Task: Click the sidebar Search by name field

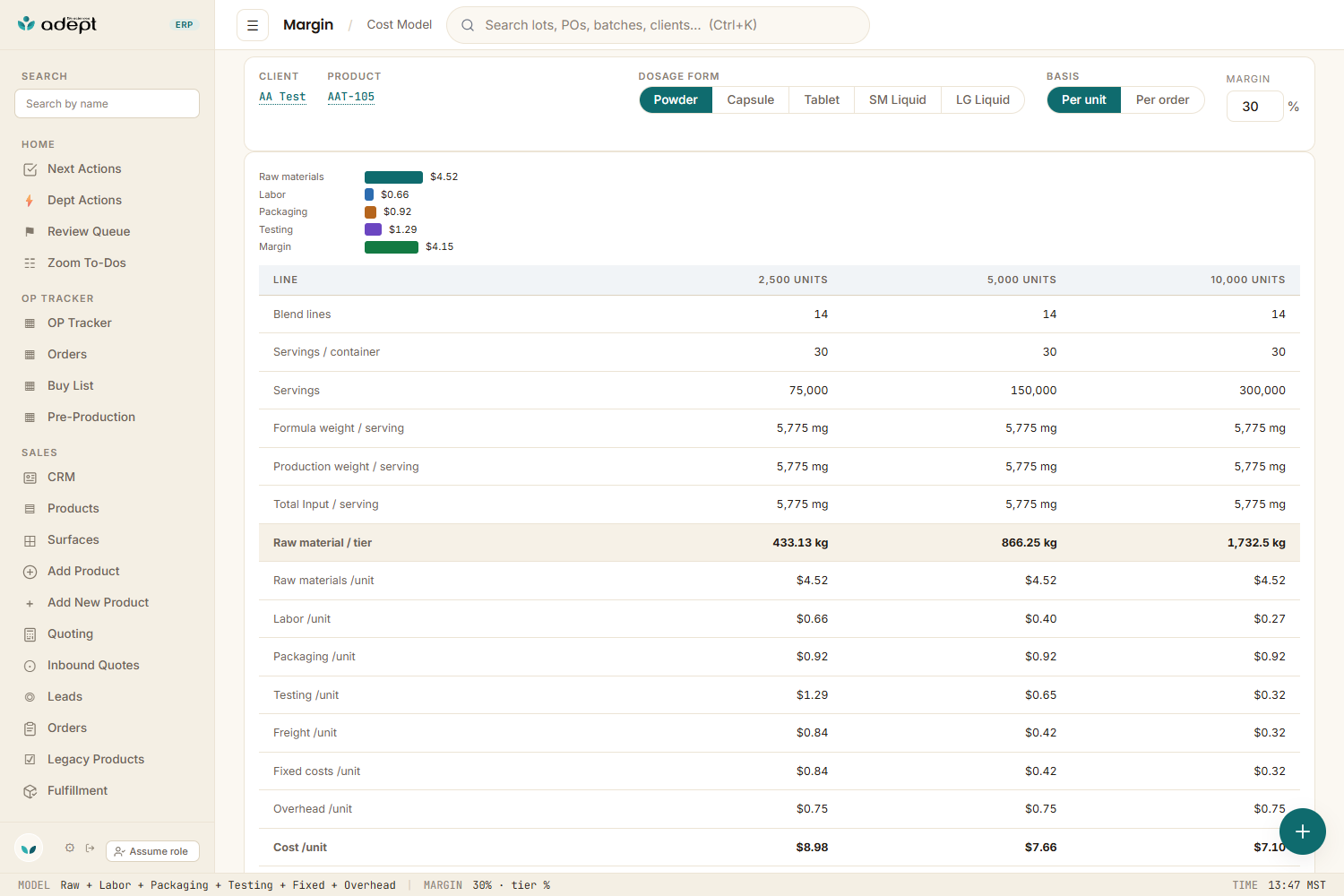Action: click(107, 104)
